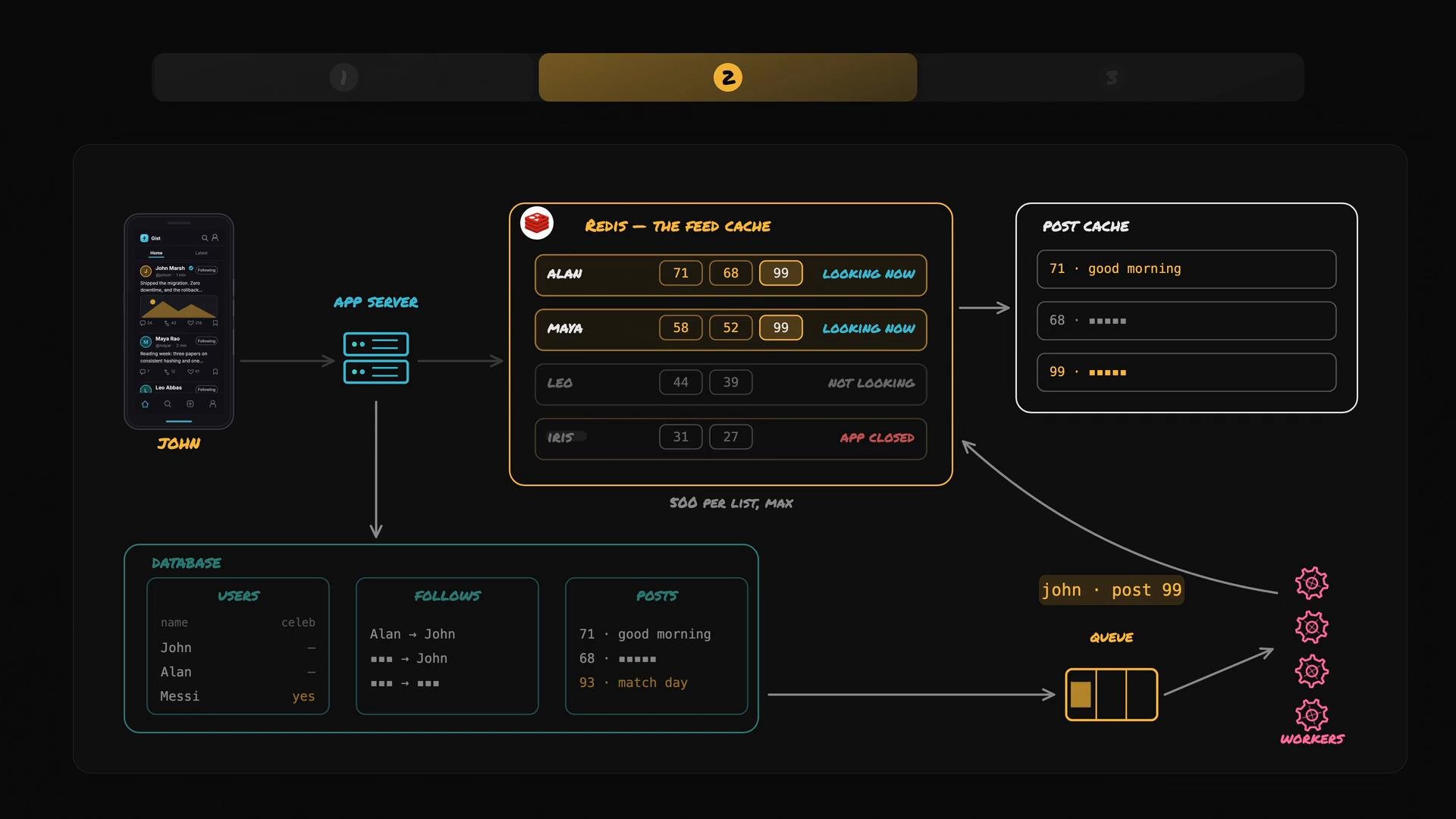
Task: Jump to step 3 in the stepper
Action: coord(1111,77)
